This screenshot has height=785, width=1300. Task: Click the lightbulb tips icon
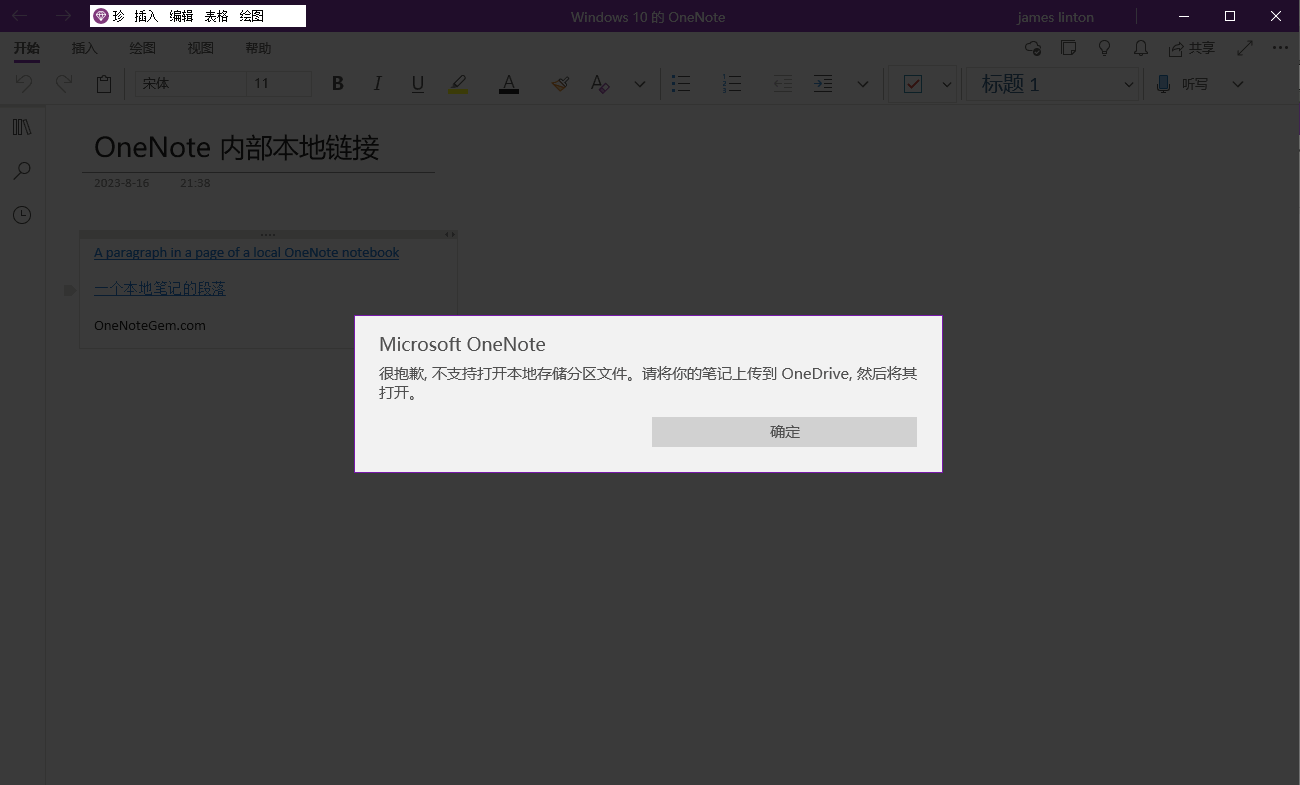[x=1105, y=48]
